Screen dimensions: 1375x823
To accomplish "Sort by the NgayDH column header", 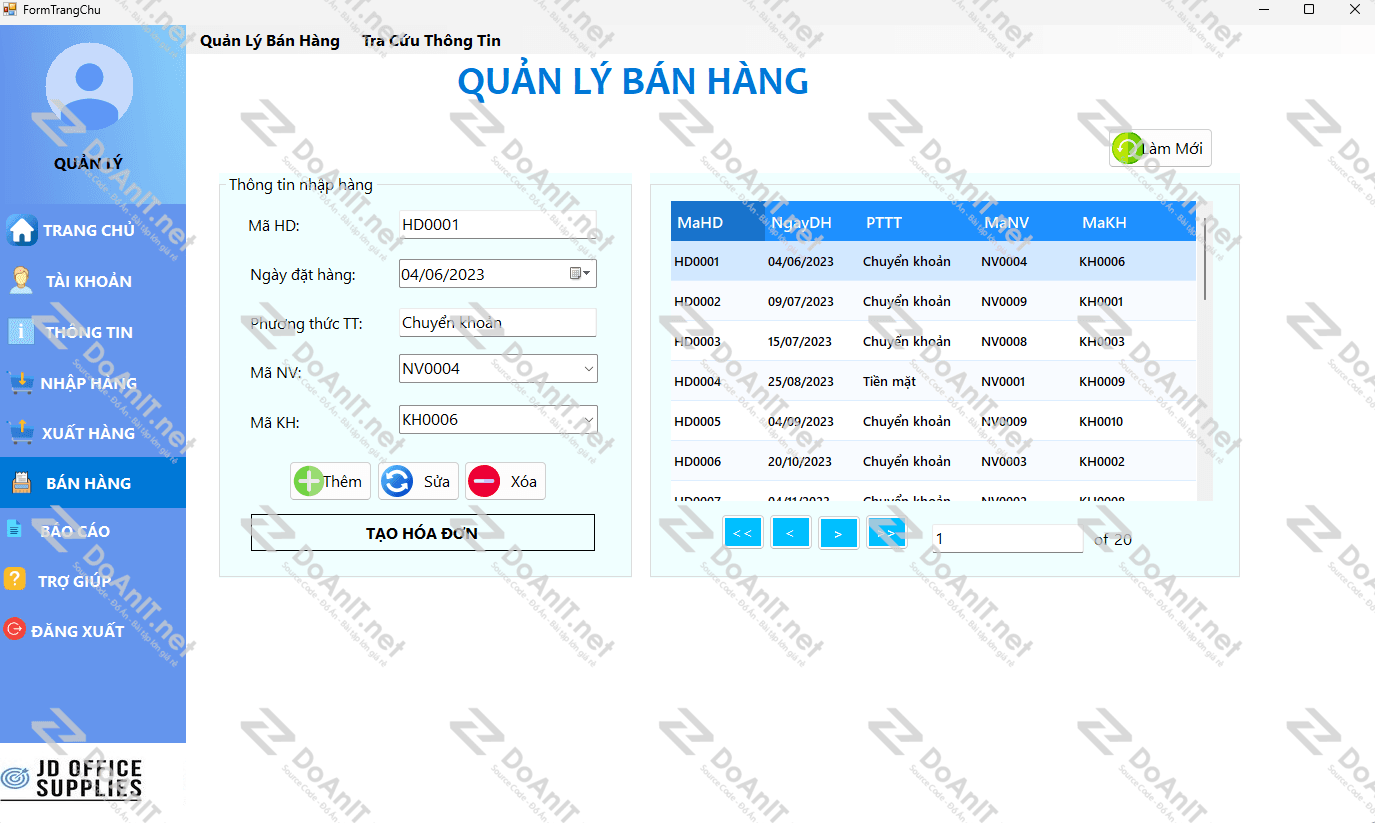I will pos(811,222).
